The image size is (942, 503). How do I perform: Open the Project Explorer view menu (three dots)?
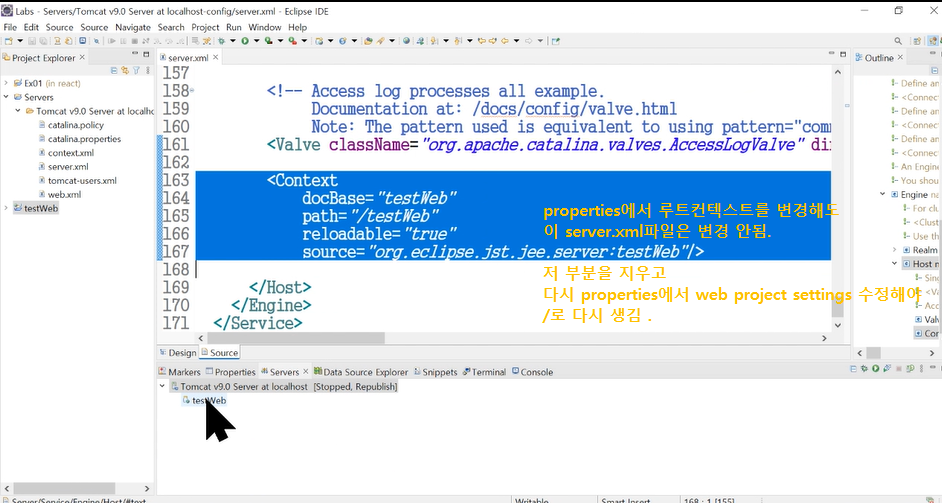pyautogui.click(x=148, y=70)
